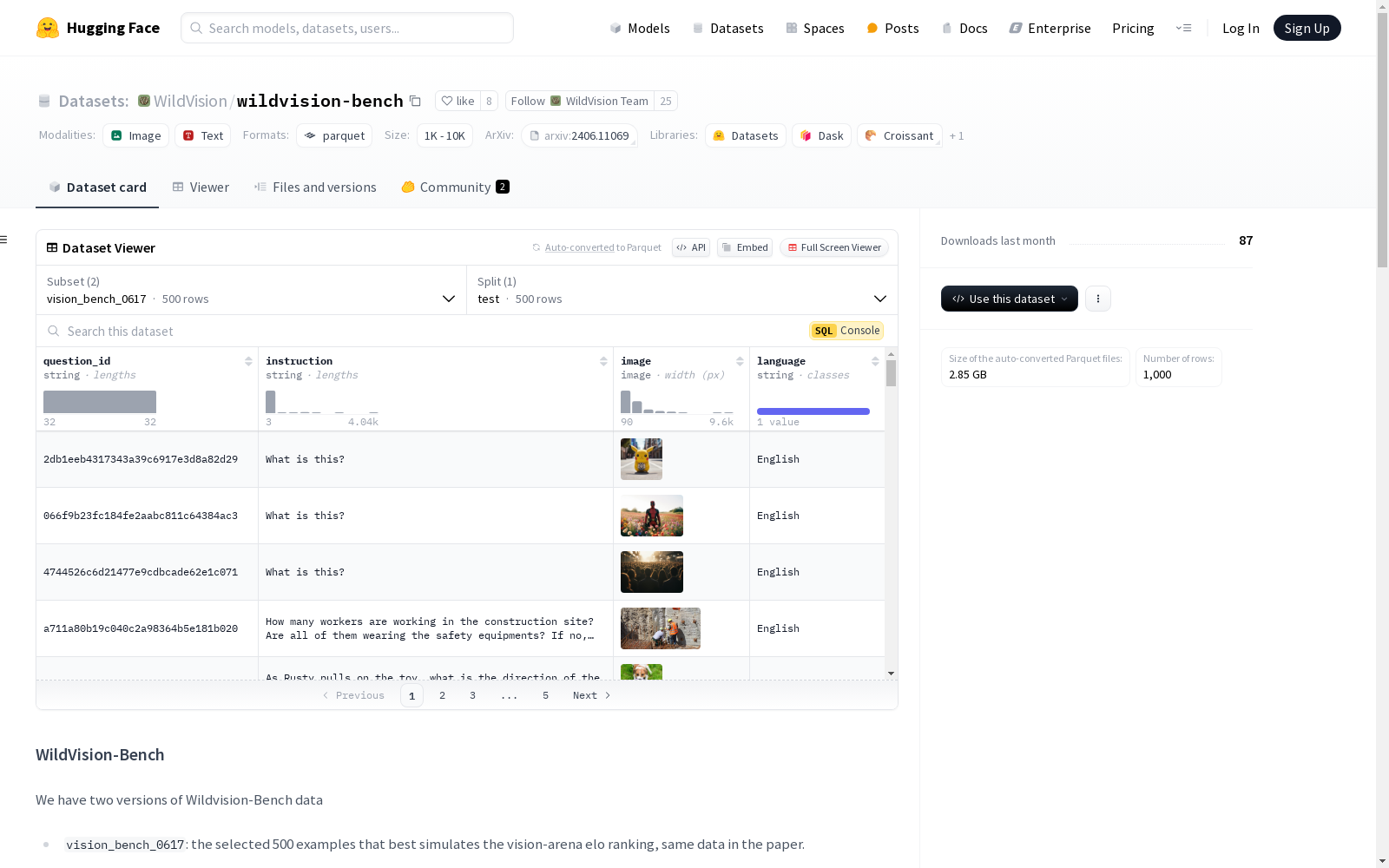Go to page 2 of the dataset

pyautogui.click(x=443, y=695)
